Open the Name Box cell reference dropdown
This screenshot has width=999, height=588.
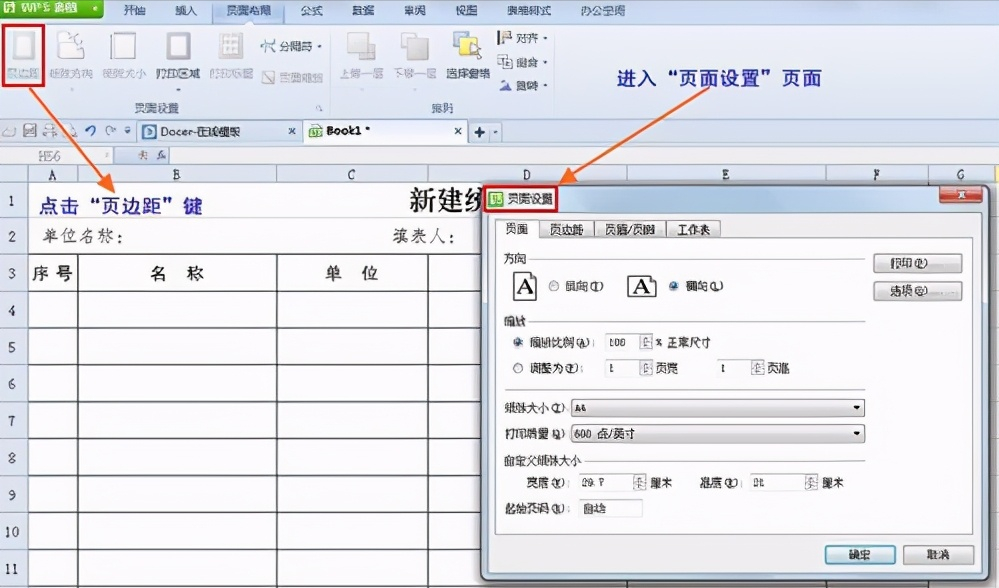coord(106,155)
